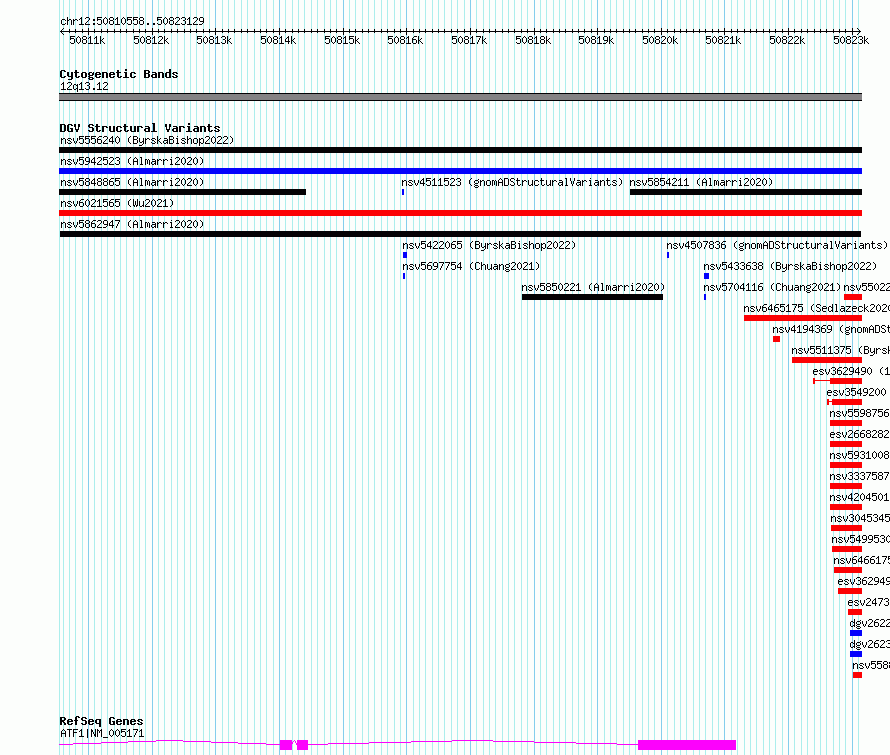Click the long blue bar of nsv5942523
This screenshot has height=755, width=890.
click(x=460, y=171)
